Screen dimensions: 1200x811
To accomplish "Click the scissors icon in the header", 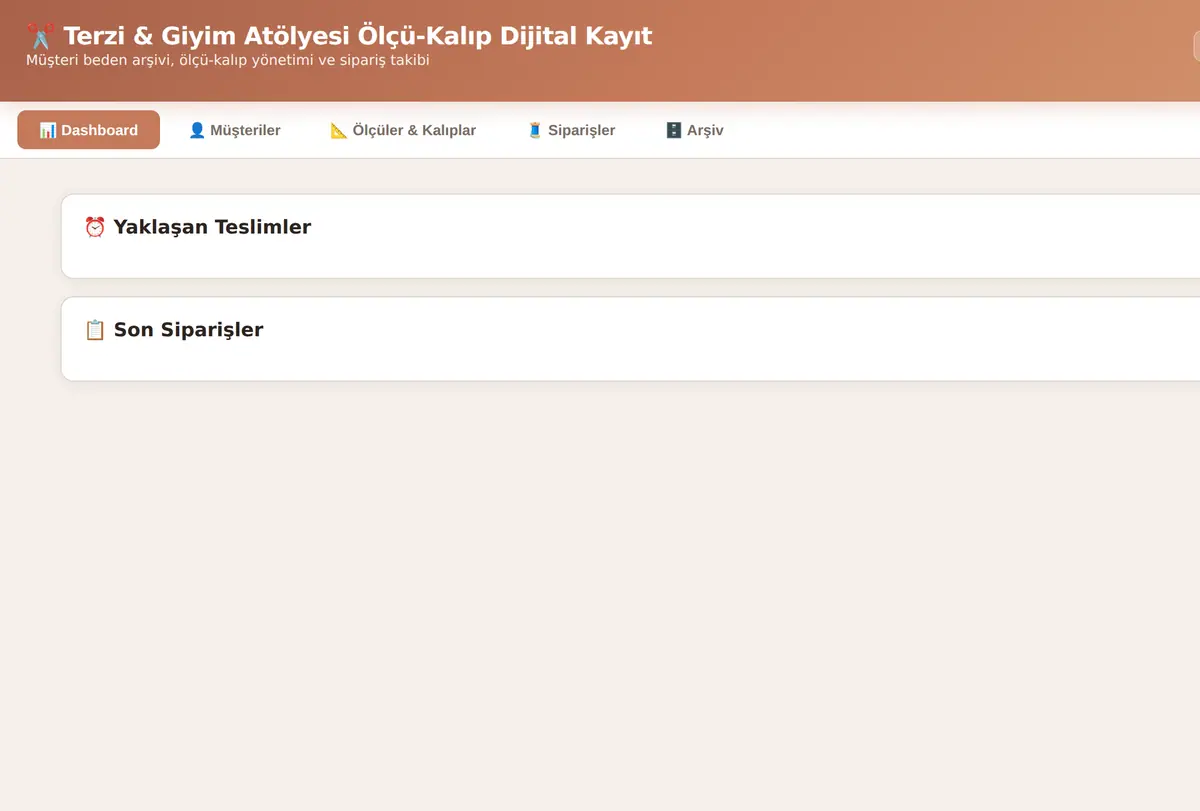I will point(41,37).
